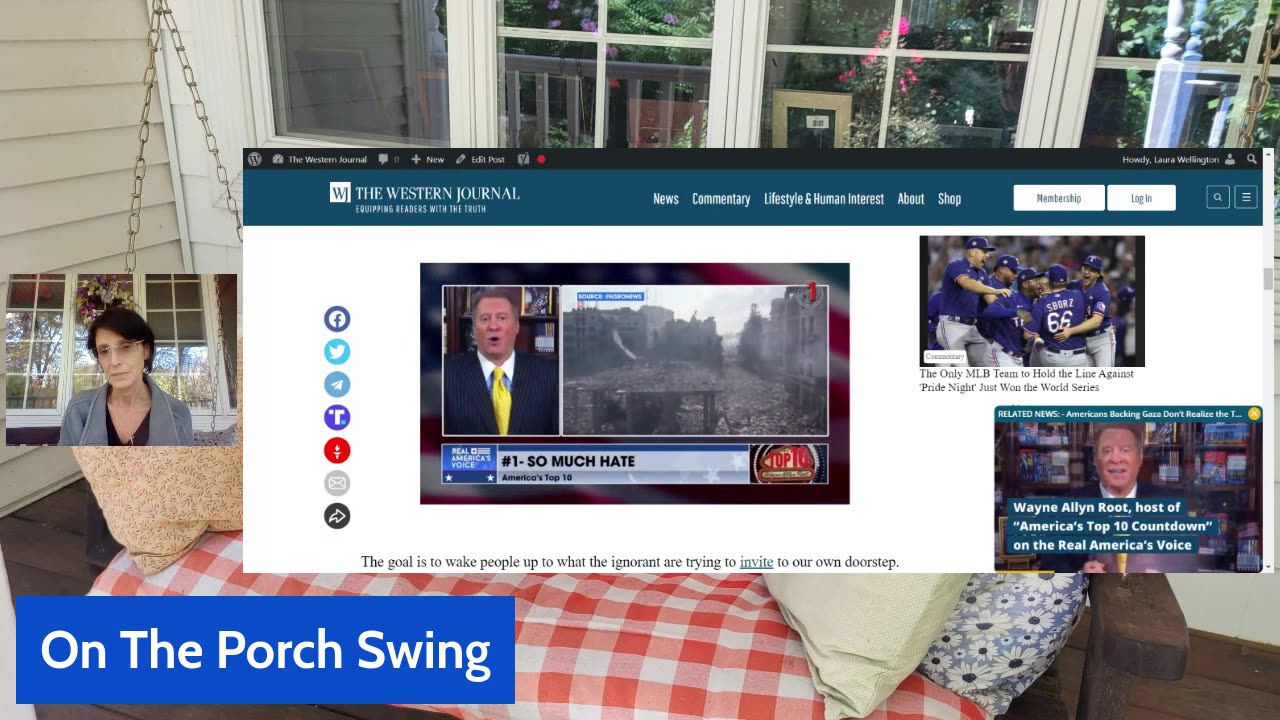
Task: Open the Shop page
Action: coord(950,199)
